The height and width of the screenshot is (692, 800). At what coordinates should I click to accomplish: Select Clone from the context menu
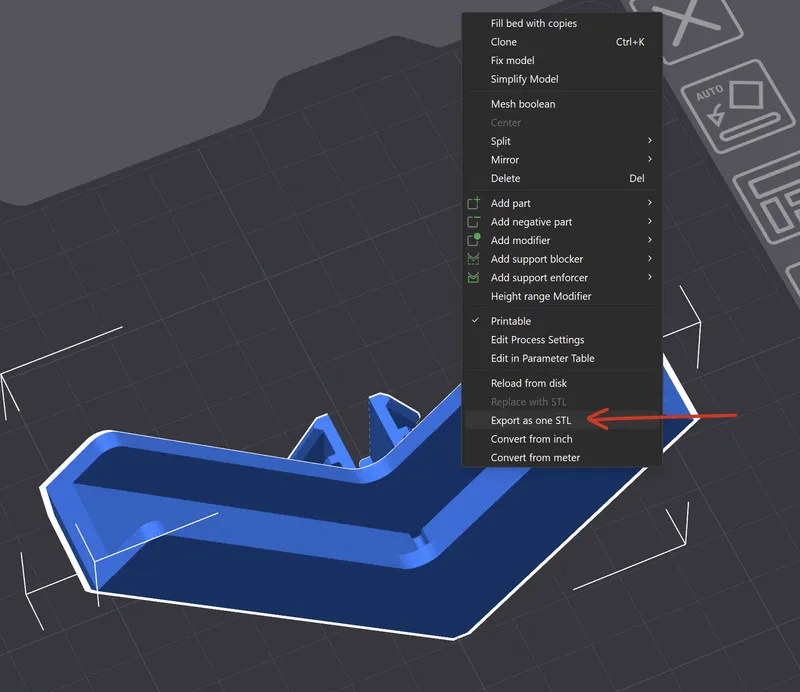[504, 42]
